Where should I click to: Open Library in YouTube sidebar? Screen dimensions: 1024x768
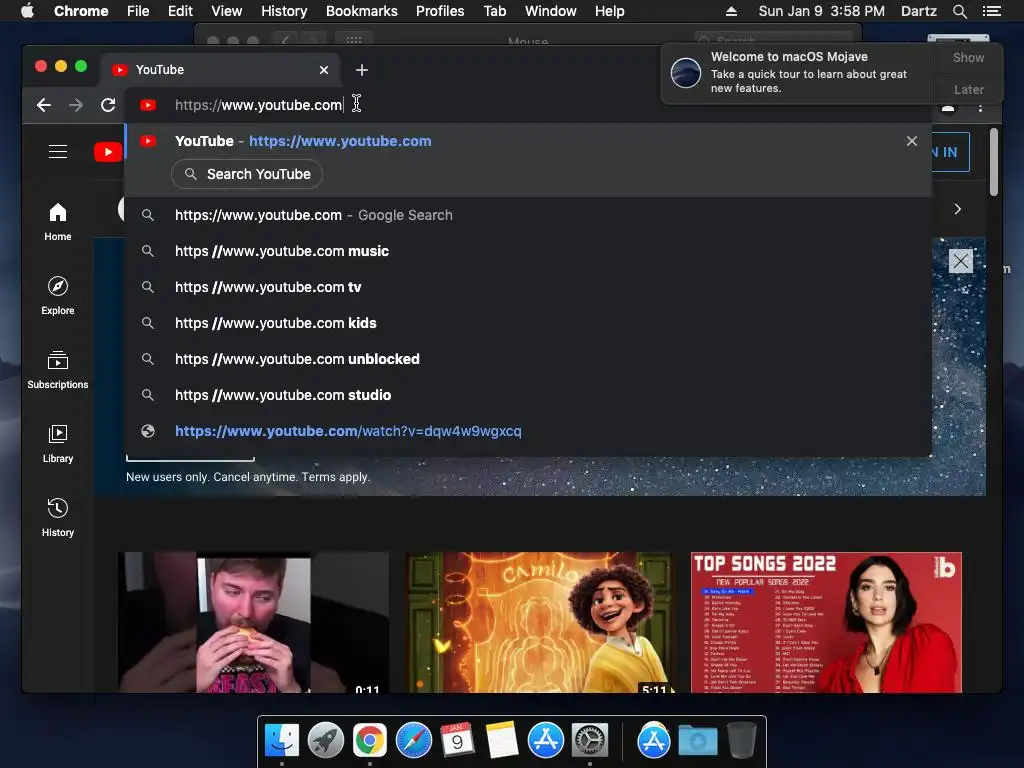click(x=57, y=444)
